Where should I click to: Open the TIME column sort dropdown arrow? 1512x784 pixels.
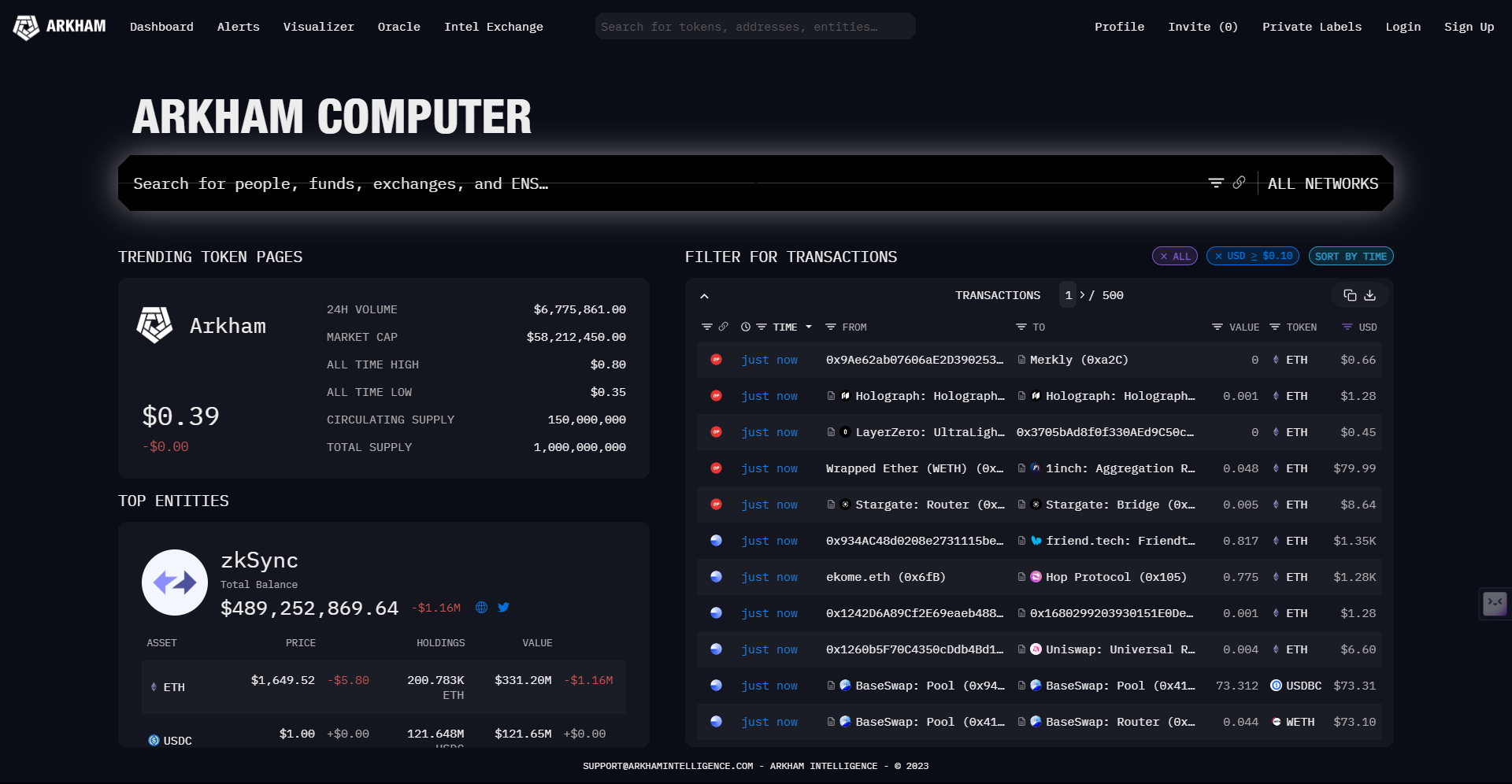809,327
